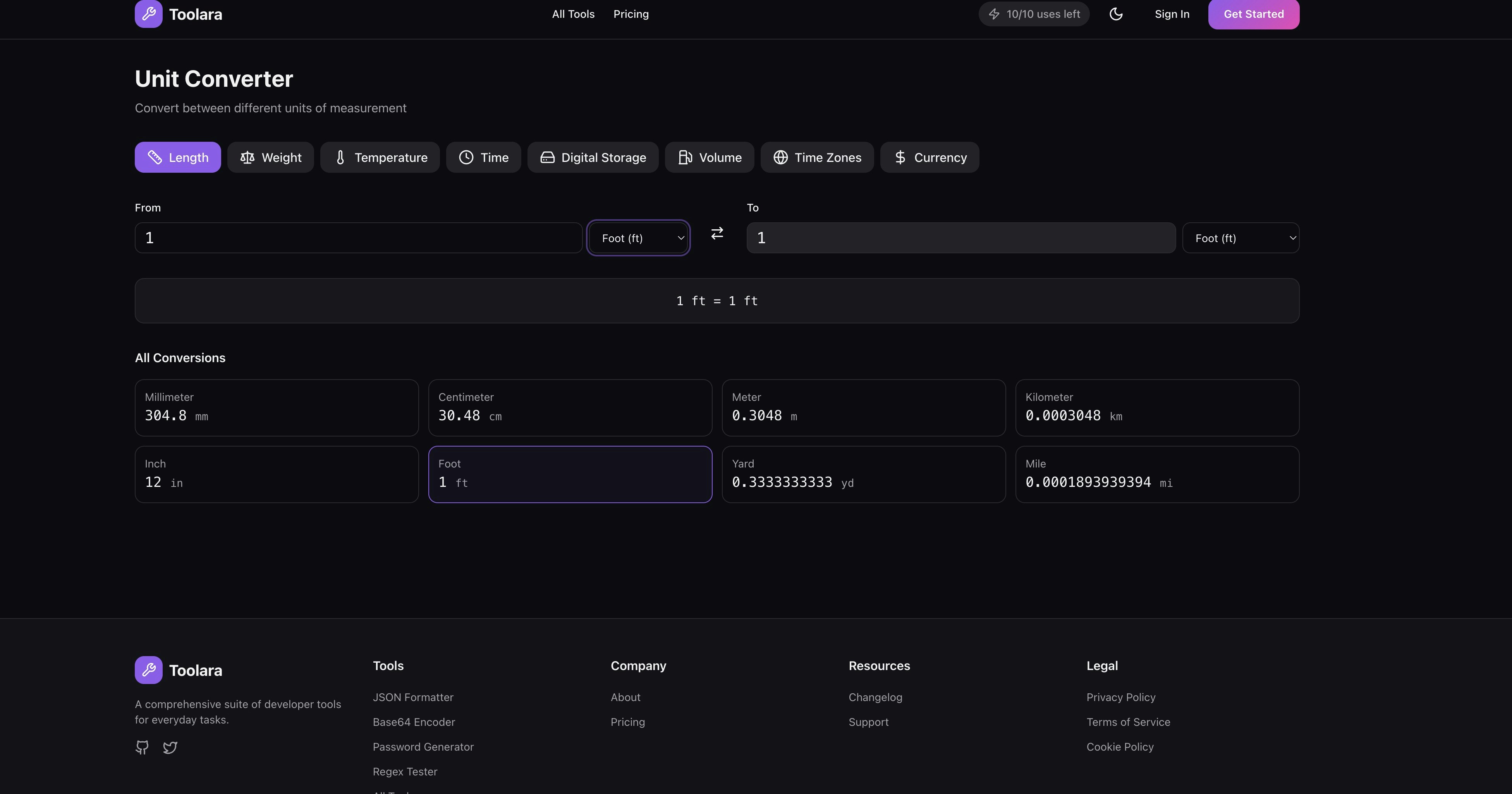The width and height of the screenshot is (1512, 794).
Task: Toggle dark mode moon icon
Action: point(1116,14)
